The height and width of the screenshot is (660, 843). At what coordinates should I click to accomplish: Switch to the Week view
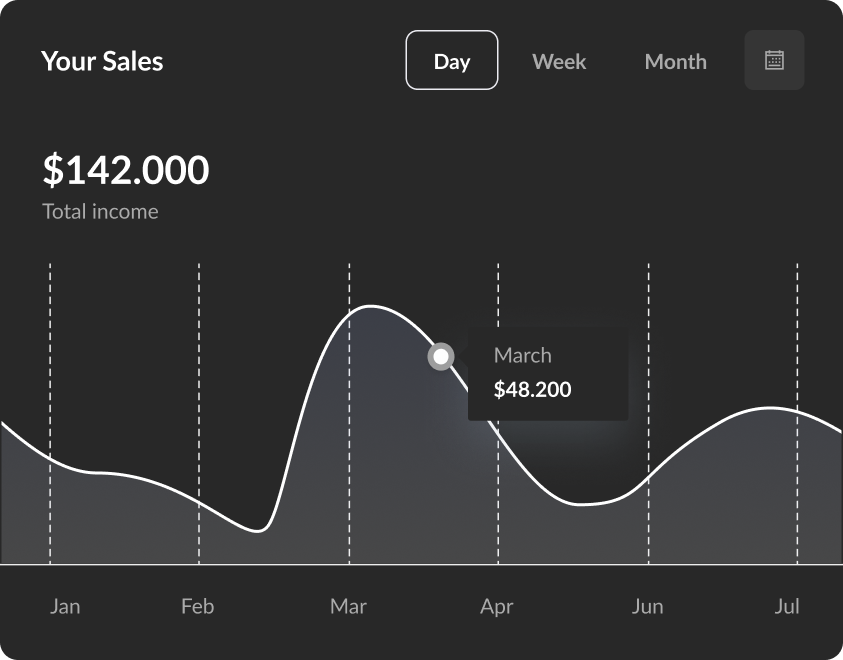pyautogui.click(x=559, y=61)
